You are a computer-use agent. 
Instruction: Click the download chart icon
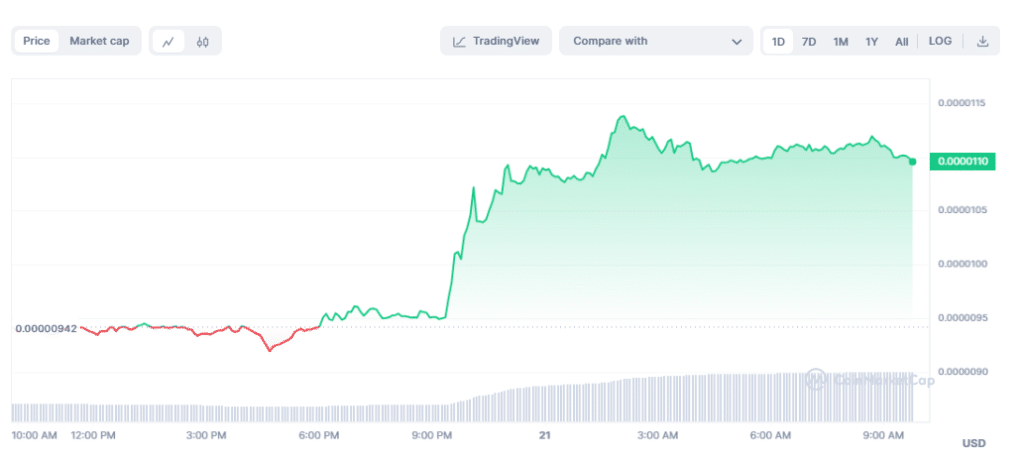982,41
